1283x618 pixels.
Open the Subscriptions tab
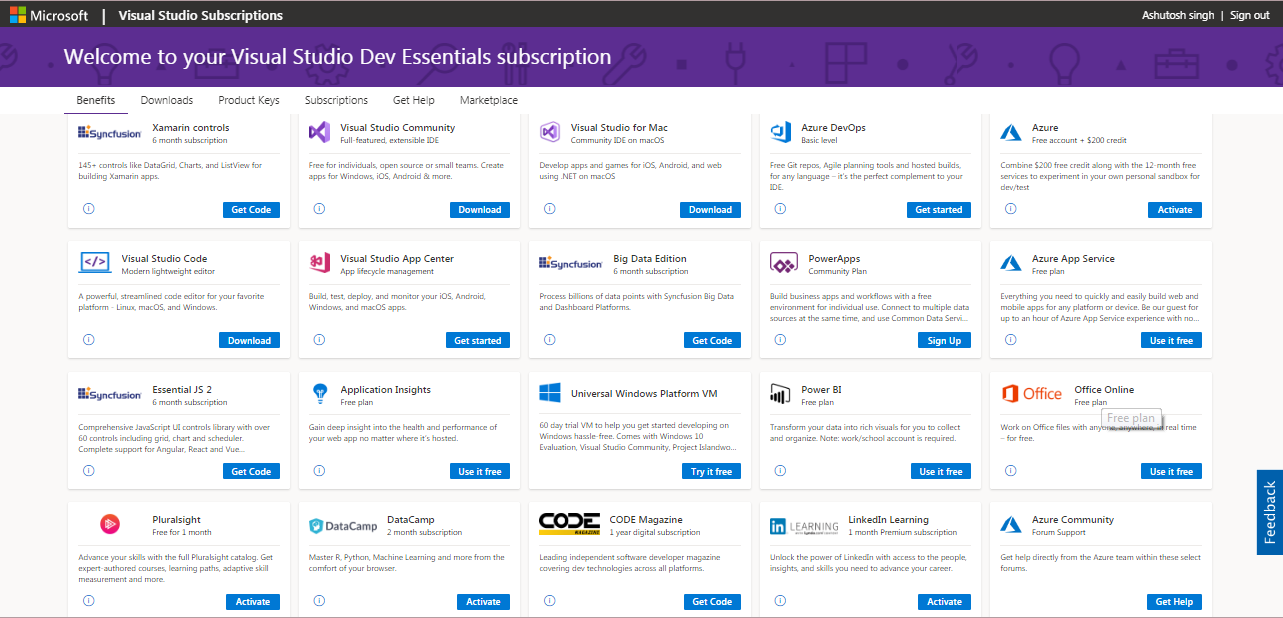coord(336,100)
